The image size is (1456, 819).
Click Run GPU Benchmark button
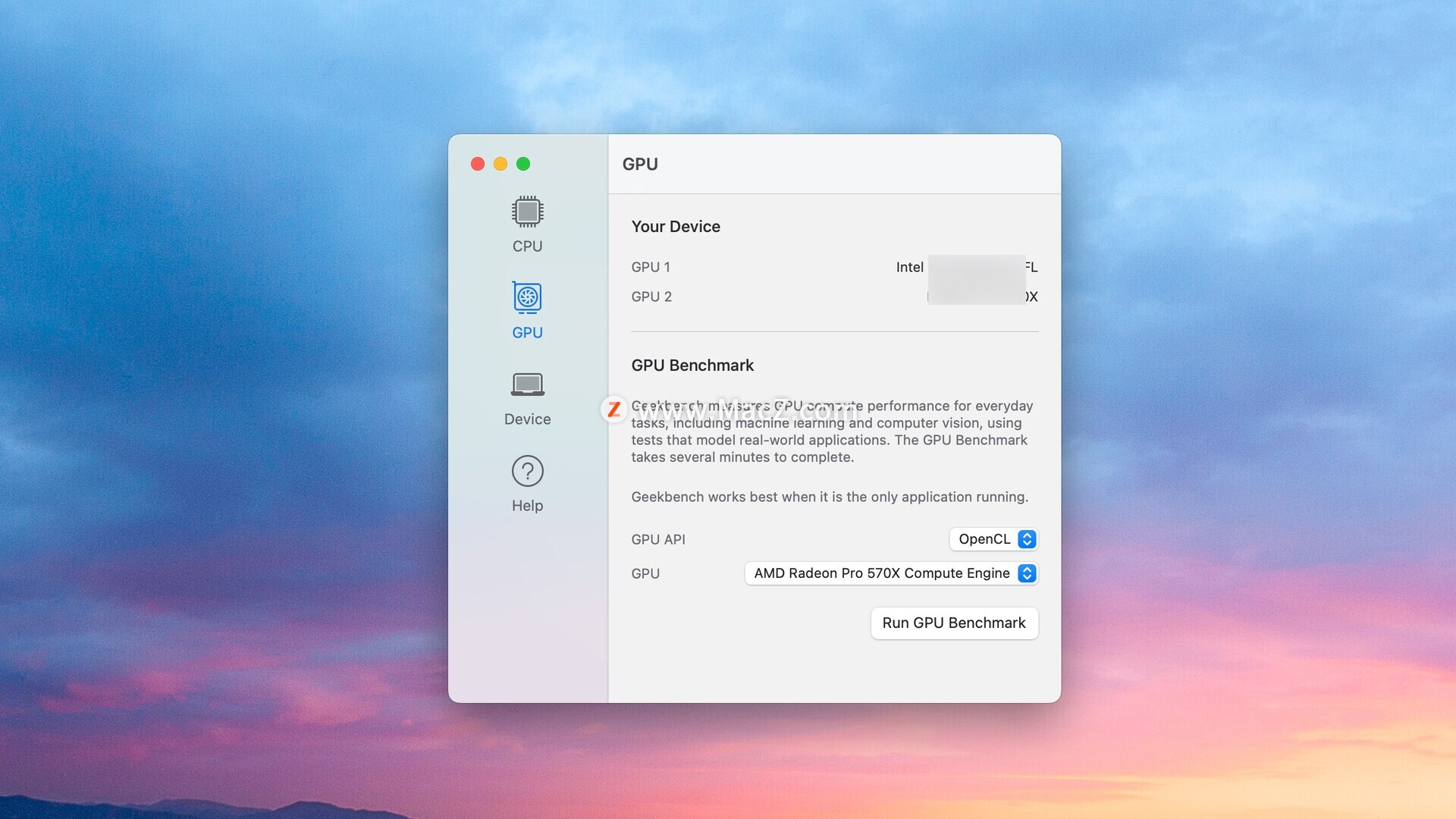pyautogui.click(x=954, y=623)
